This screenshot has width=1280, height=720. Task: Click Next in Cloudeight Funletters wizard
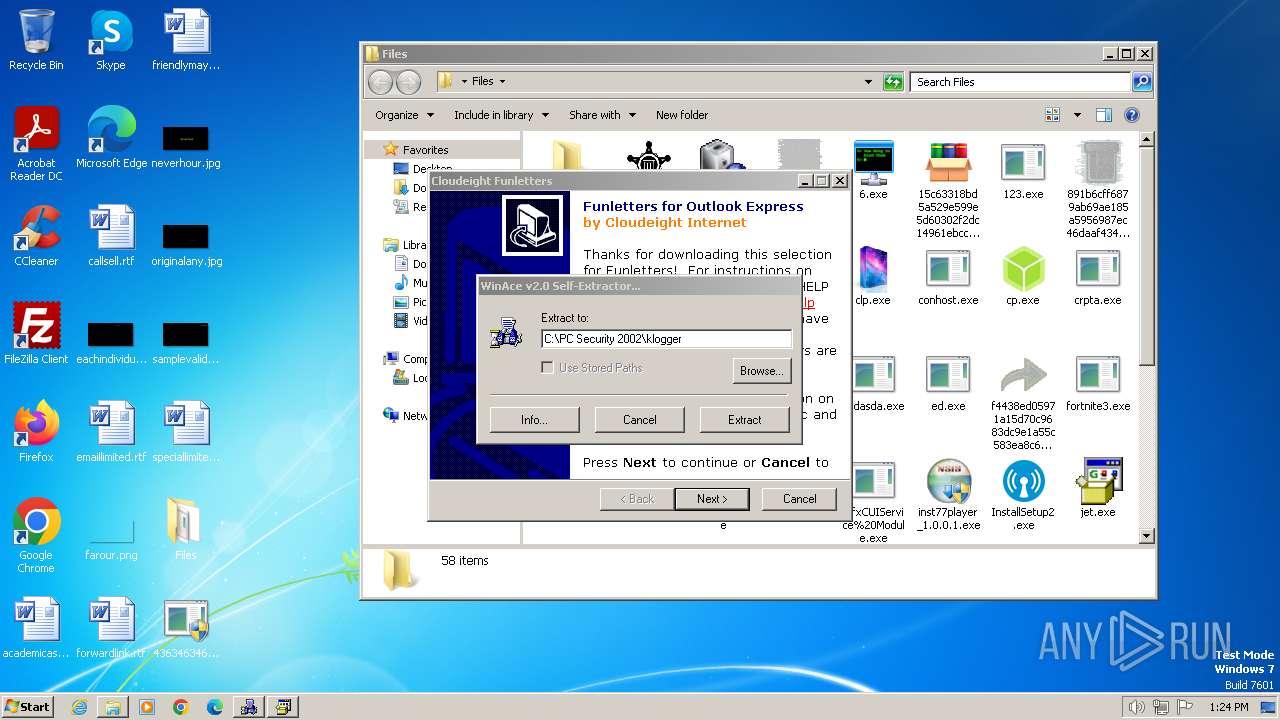coord(712,499)
